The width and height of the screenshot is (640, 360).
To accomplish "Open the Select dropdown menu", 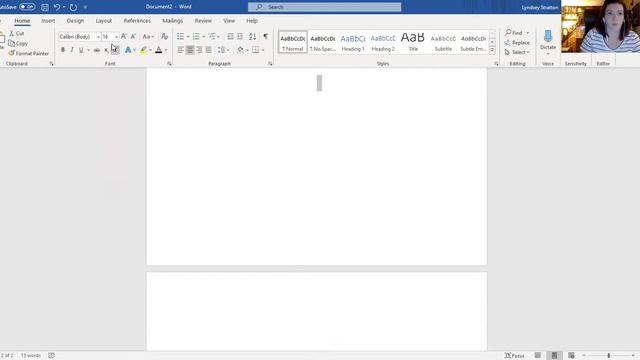I will click(x=517, y=52).
